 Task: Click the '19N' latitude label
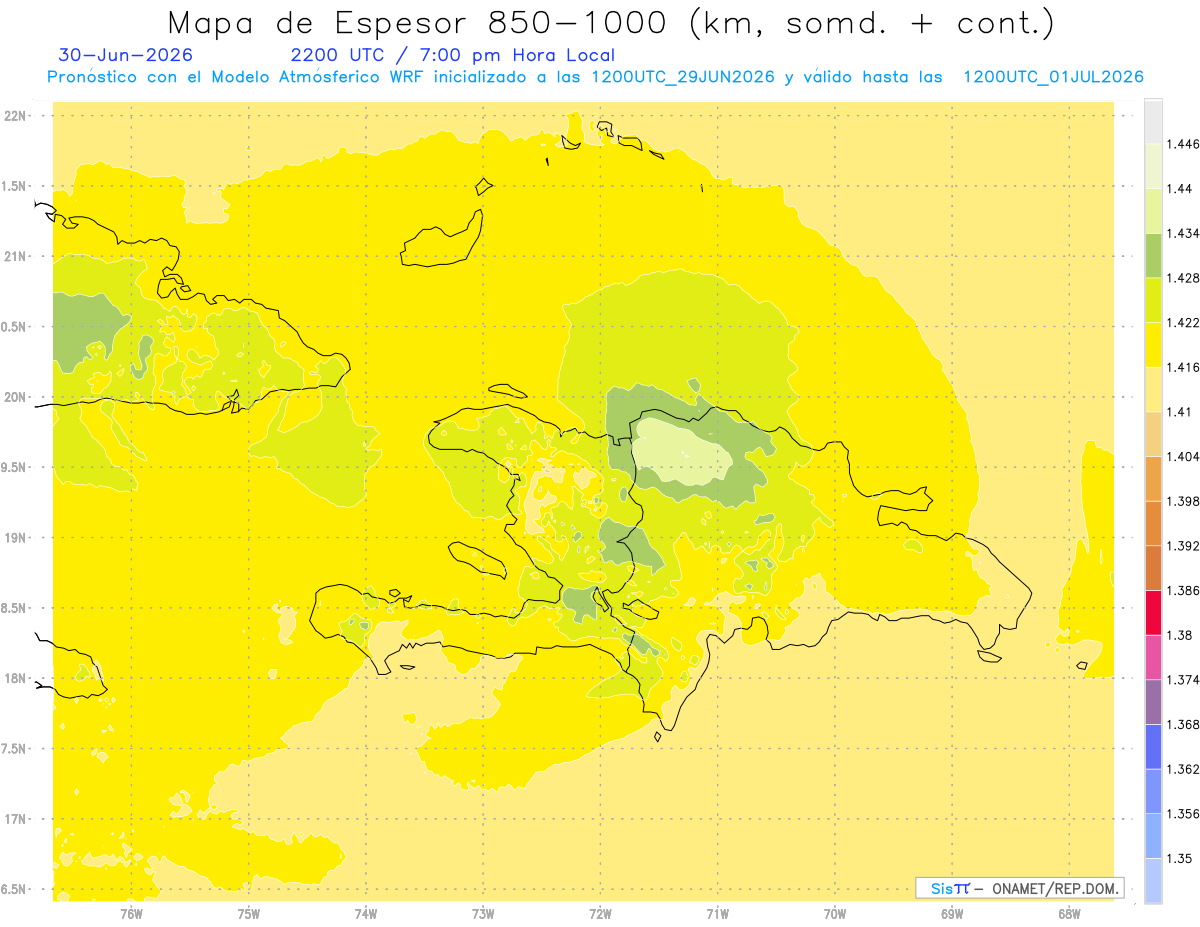15,537
